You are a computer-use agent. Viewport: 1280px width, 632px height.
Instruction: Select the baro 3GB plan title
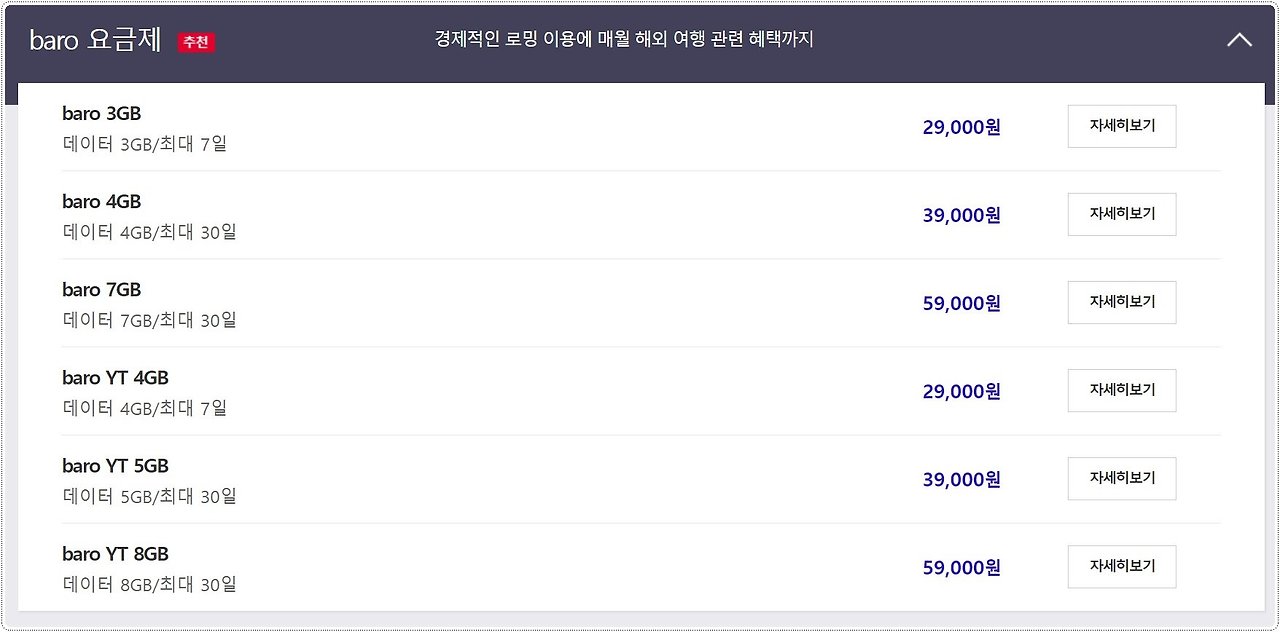tap(101, 114)
